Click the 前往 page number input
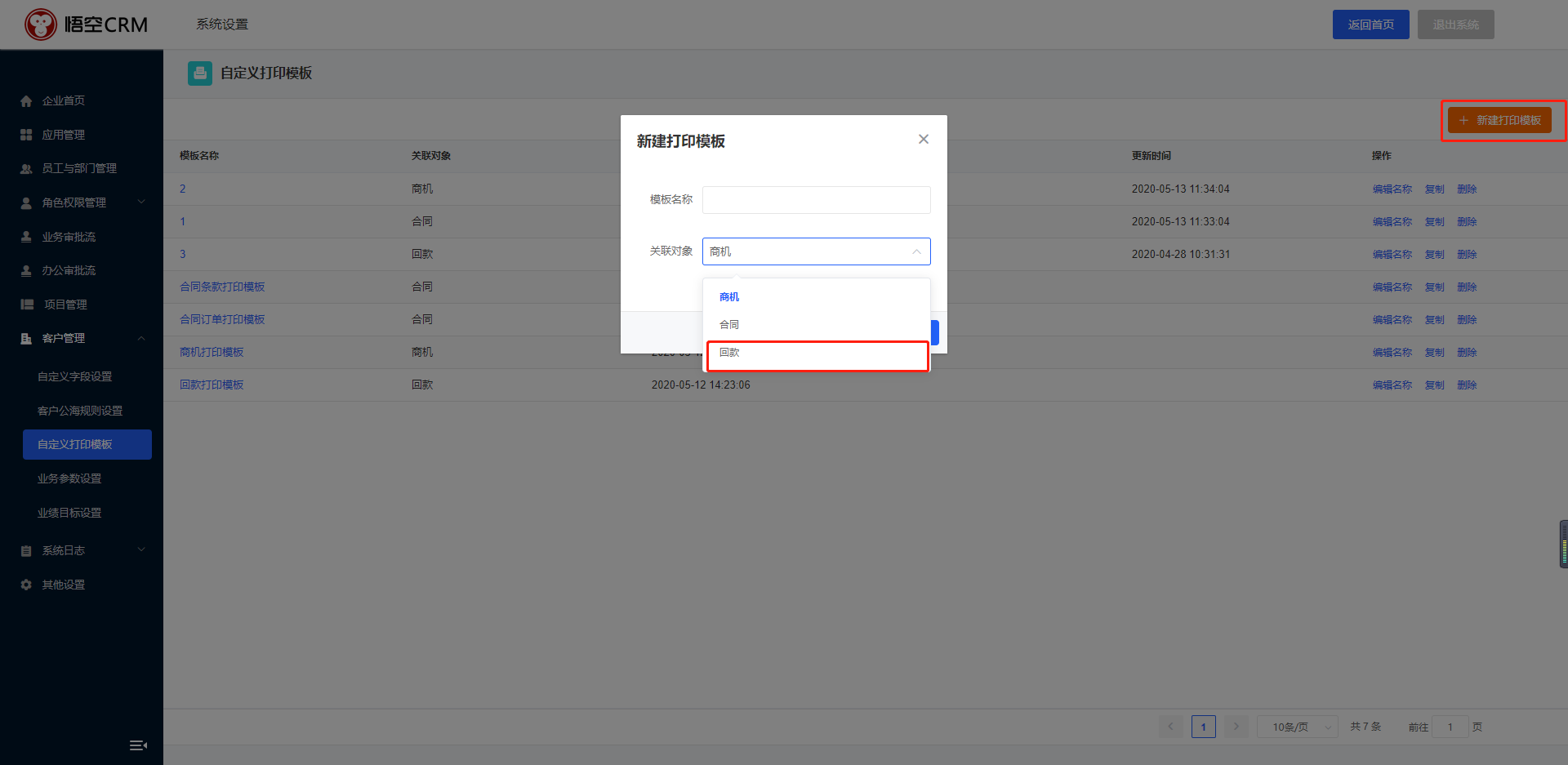 (x=1450, y=727)
